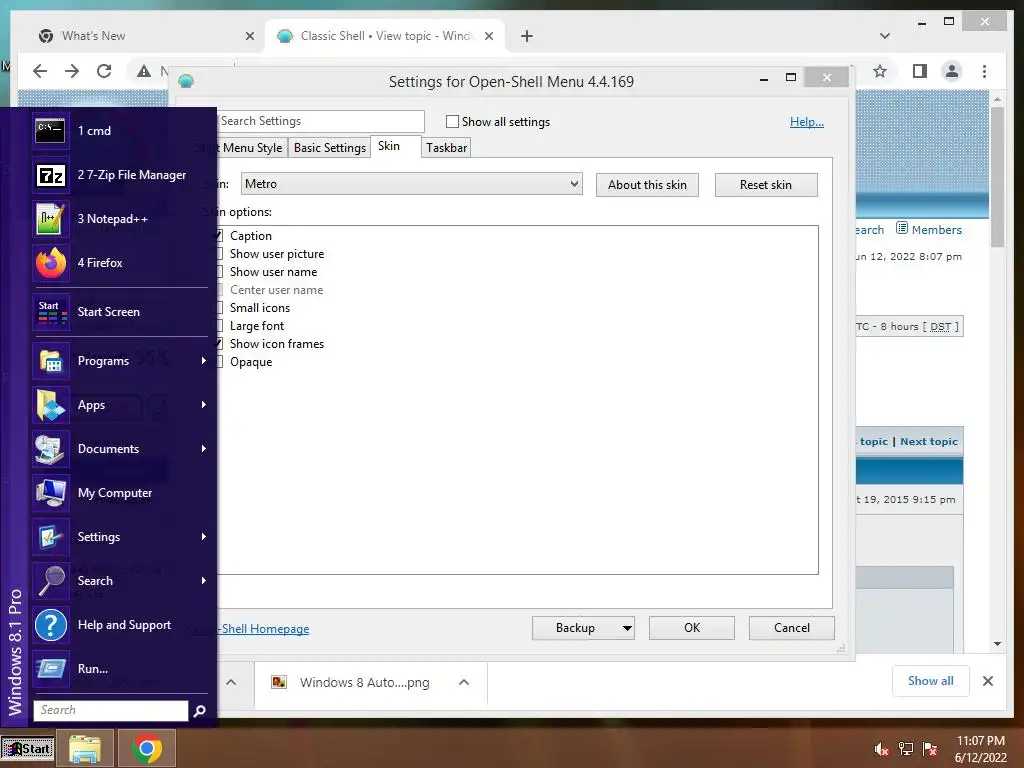Launch 7-Zip File Manager icon
The height and width of the screenshot is (768, 1024).
50,175
